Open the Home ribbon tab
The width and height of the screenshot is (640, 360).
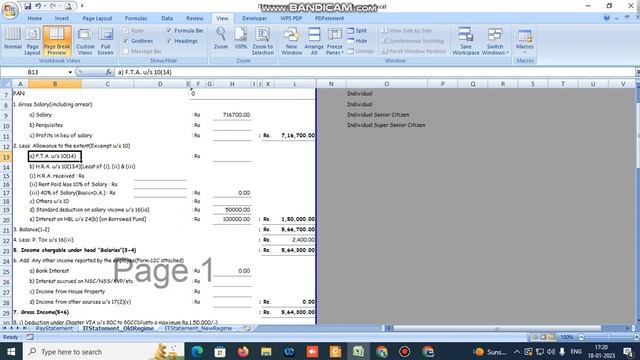[x=35, y=18]
